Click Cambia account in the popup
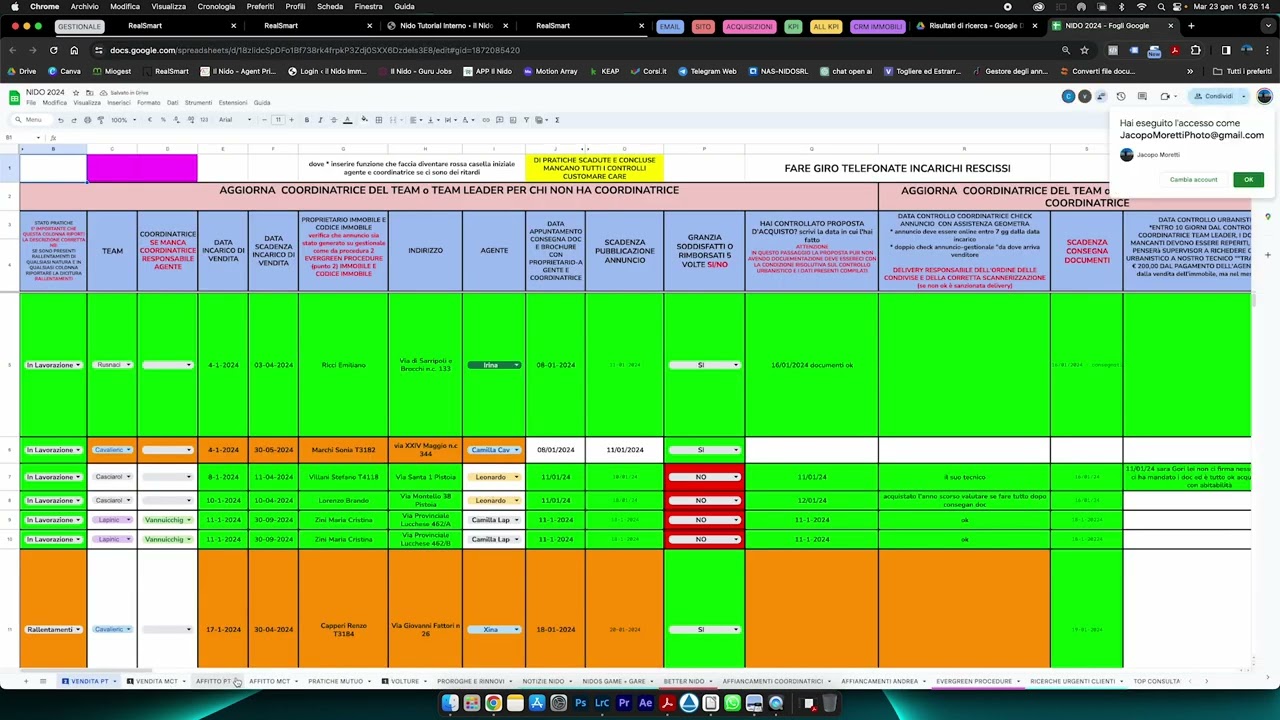The height and width of the screenshot is (720, 1280). pyautogui.click(x=1193, y=180)
